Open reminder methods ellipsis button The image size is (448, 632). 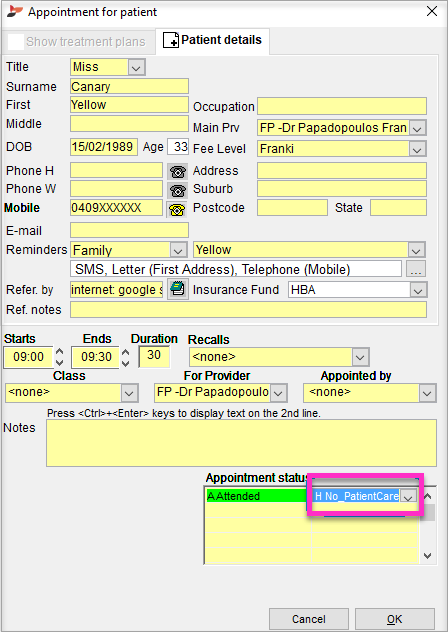coord(416,269)
